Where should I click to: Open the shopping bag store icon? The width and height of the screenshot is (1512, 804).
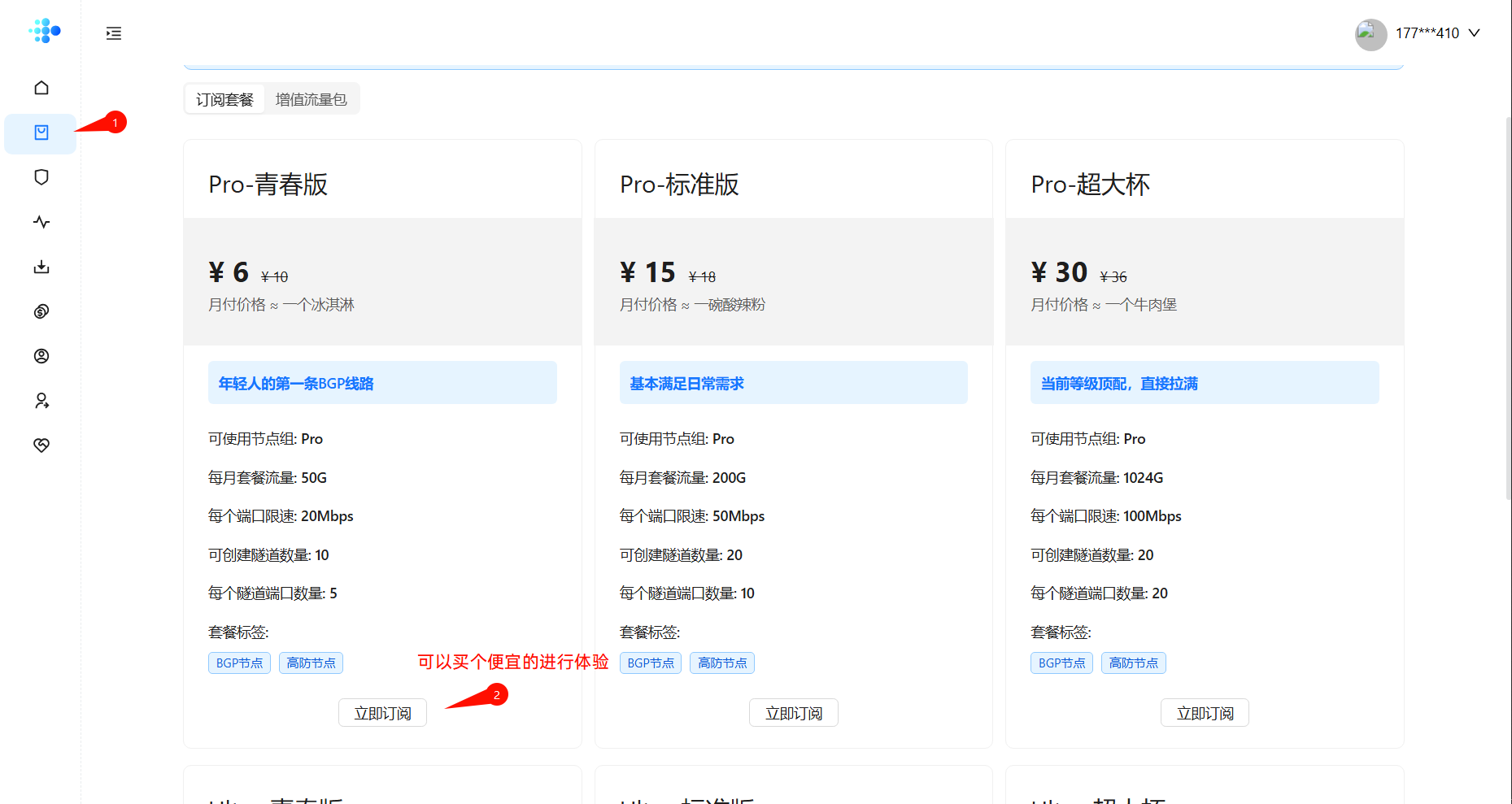tap(41, 133)
